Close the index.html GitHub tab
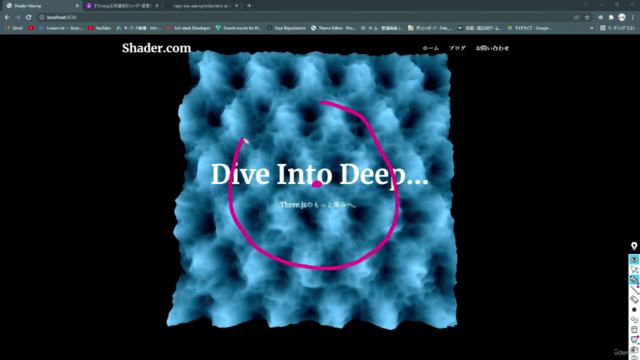This screenshot has width=640, height=360. tap(236, 6)
